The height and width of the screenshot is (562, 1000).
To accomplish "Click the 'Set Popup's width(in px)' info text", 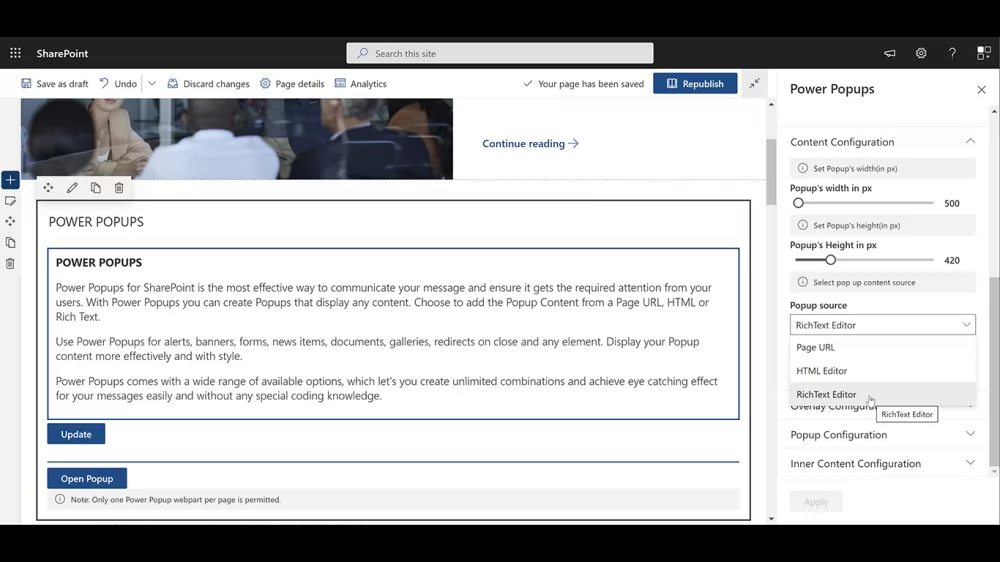I will pos(855,168).
